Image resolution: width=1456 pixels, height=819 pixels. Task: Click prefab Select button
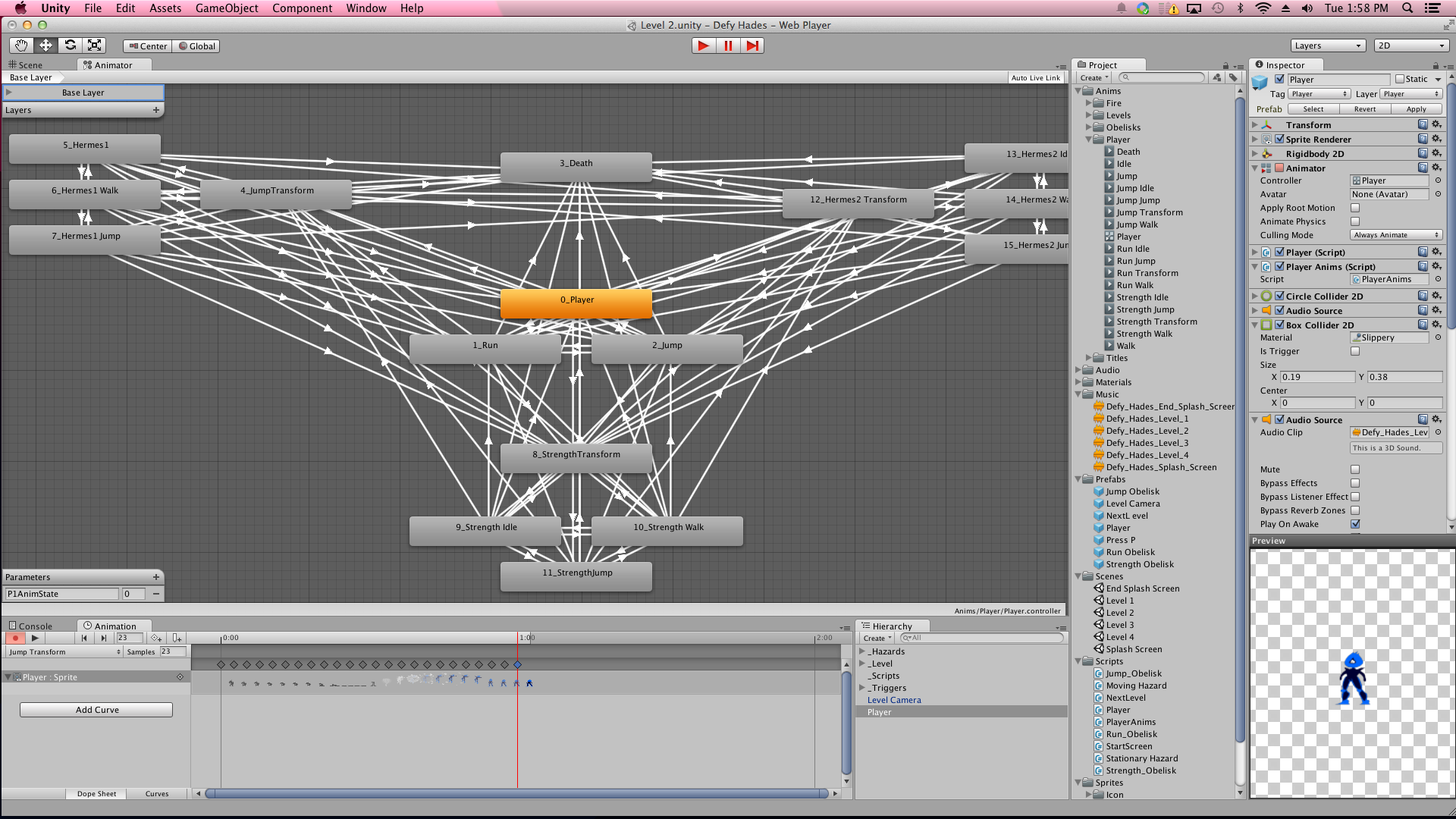click(x=1313, y=109)
